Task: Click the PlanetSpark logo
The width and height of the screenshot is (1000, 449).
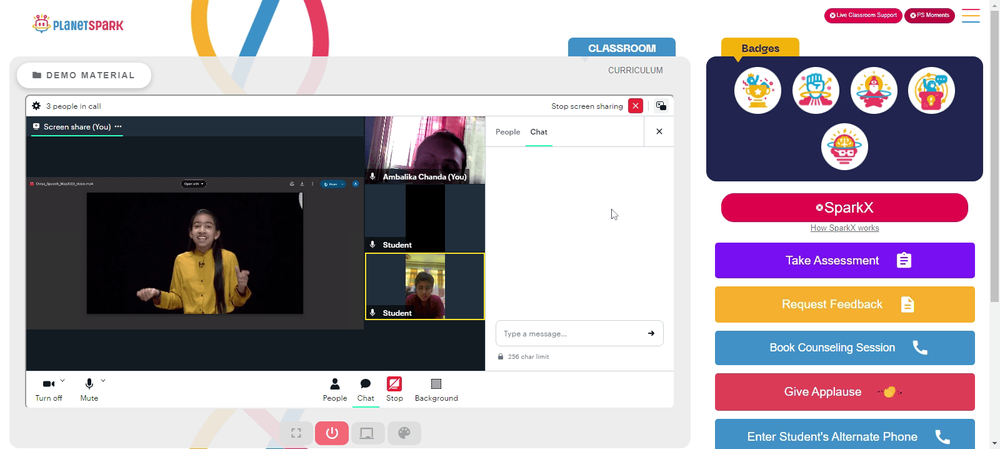Action: (x=78, y=24)
